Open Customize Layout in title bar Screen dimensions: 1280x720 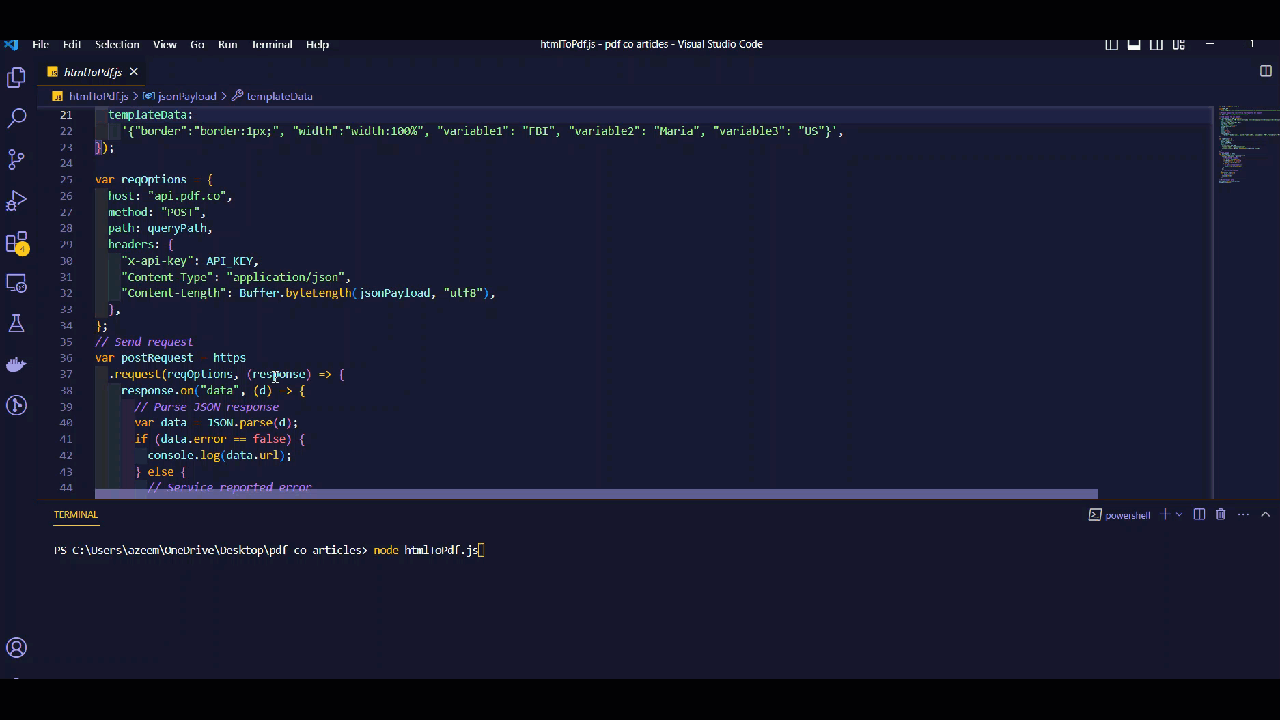point(1180,44)
